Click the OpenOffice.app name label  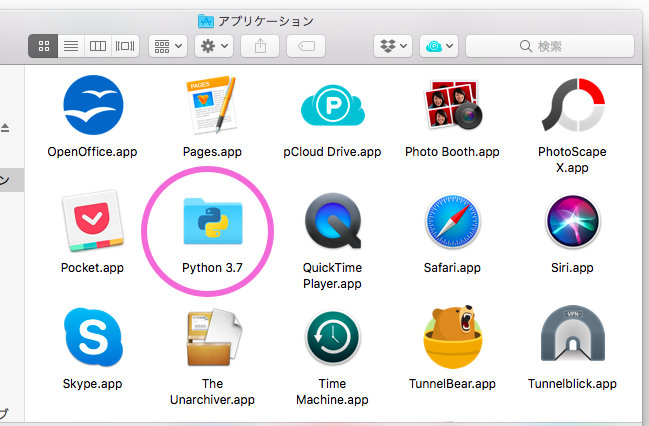pos(92,152)
